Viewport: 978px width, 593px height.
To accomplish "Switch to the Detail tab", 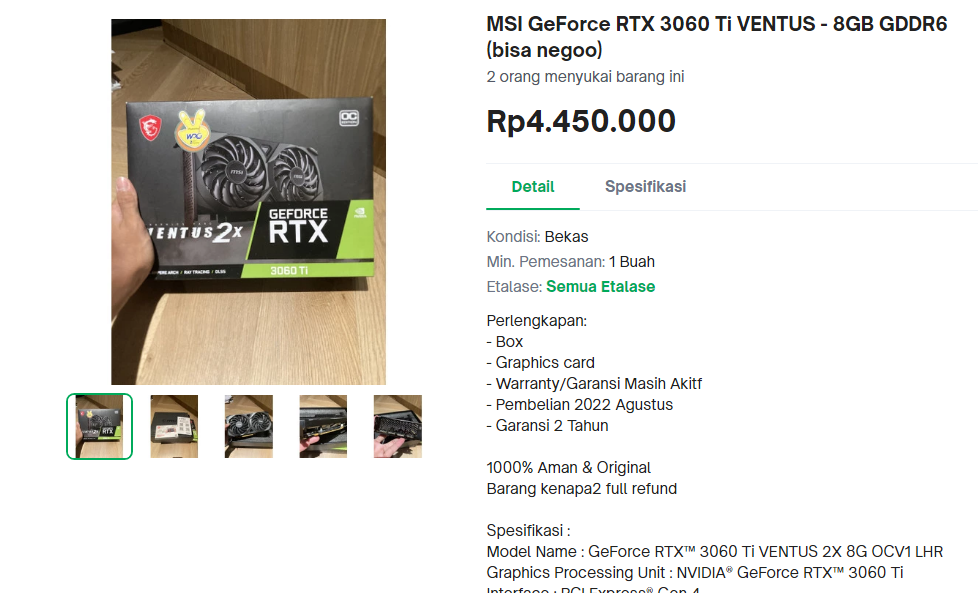I will click(533, 186).
